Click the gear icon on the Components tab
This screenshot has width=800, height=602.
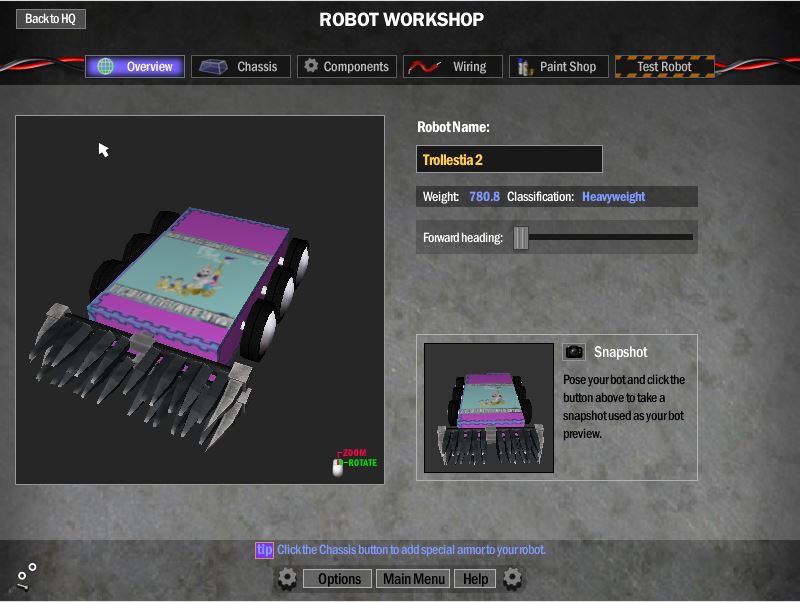tap(311, 66)
